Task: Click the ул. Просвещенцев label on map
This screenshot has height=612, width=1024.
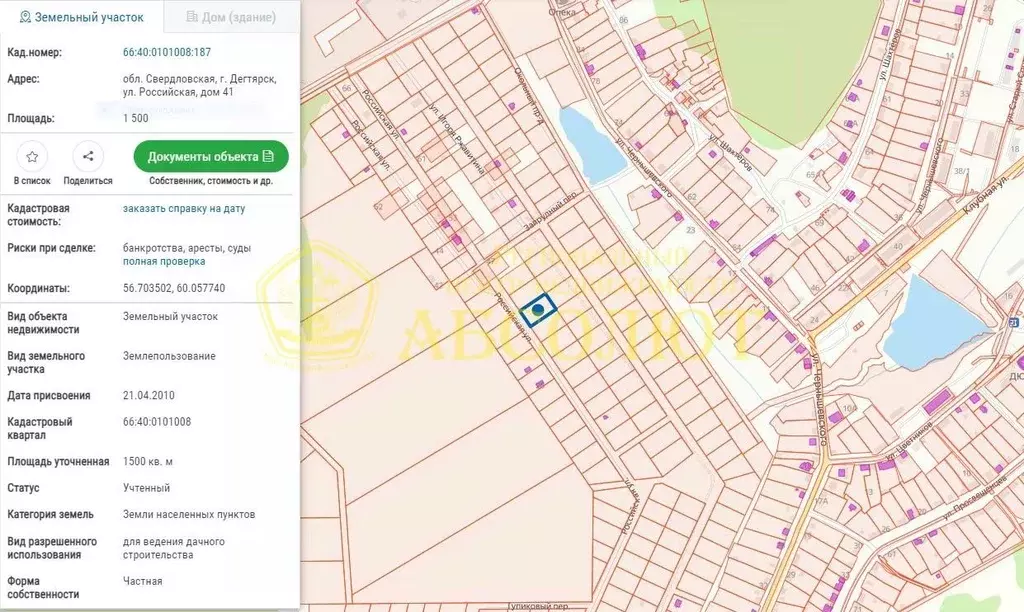Action: 976,498
